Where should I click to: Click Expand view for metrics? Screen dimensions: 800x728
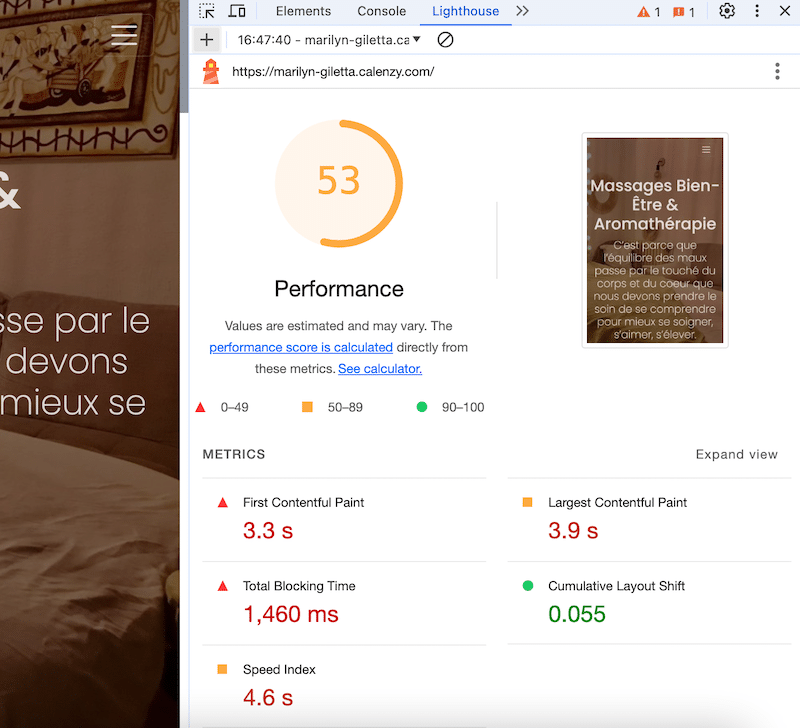tap(737, 454)
